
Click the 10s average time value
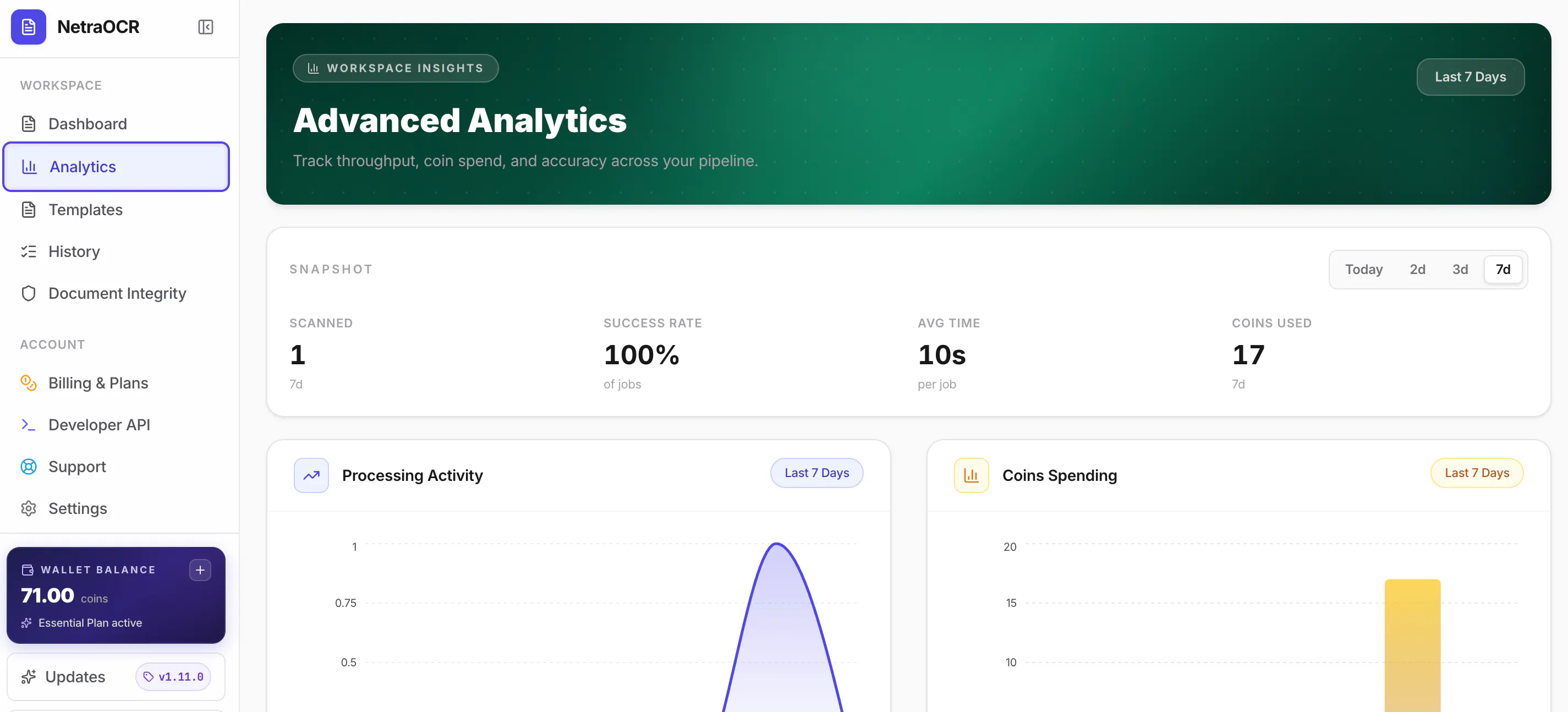click(x=942, y=354)
